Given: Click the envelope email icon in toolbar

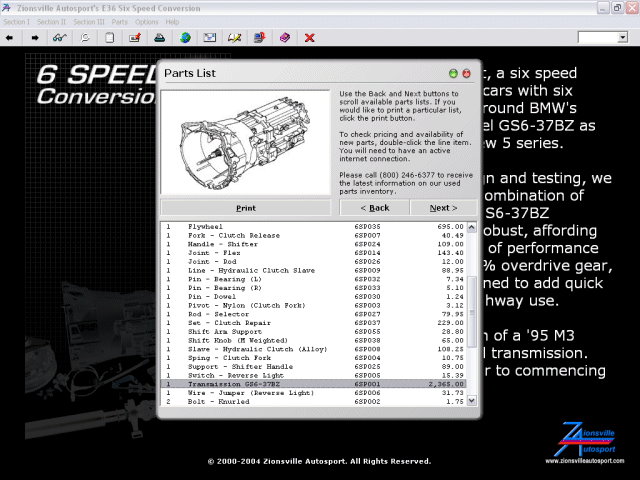Looking at the screenshot, I should tap(210, 38).
